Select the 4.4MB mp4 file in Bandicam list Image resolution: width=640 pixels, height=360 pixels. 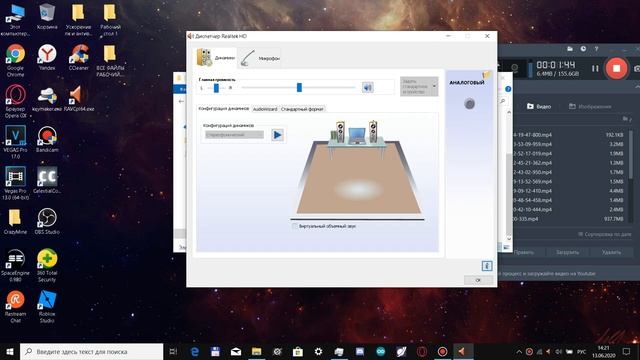[569, 191]
